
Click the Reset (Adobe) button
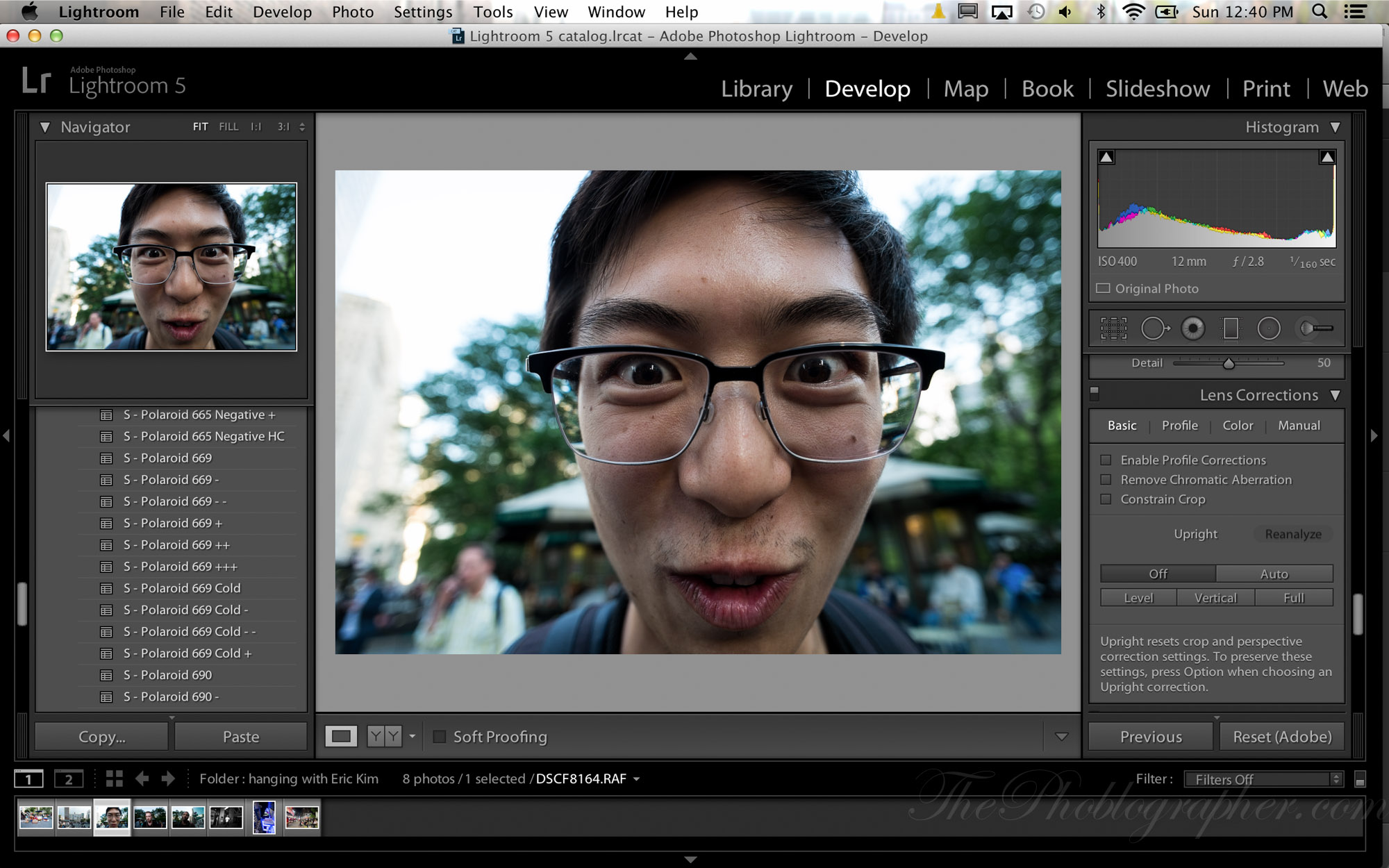pos(1282,737)
